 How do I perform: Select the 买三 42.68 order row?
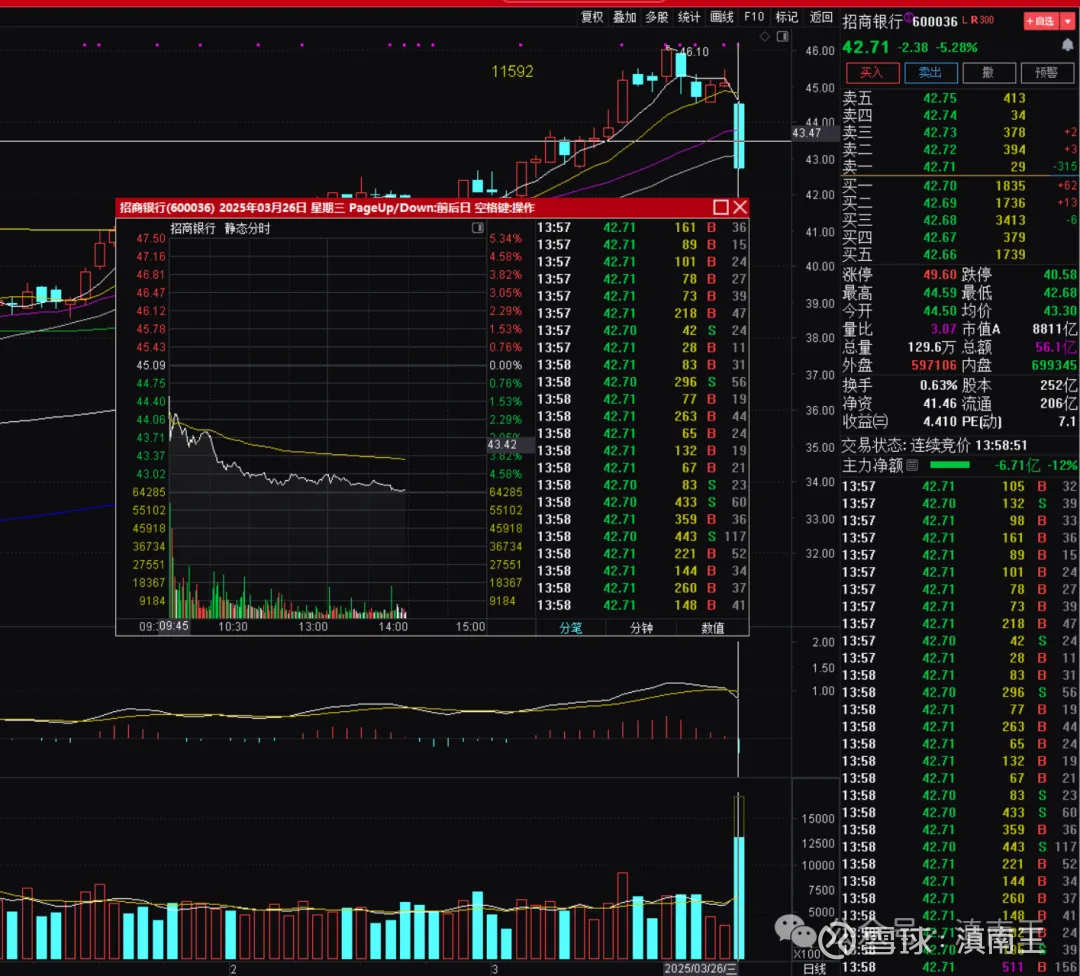point(959,220)
